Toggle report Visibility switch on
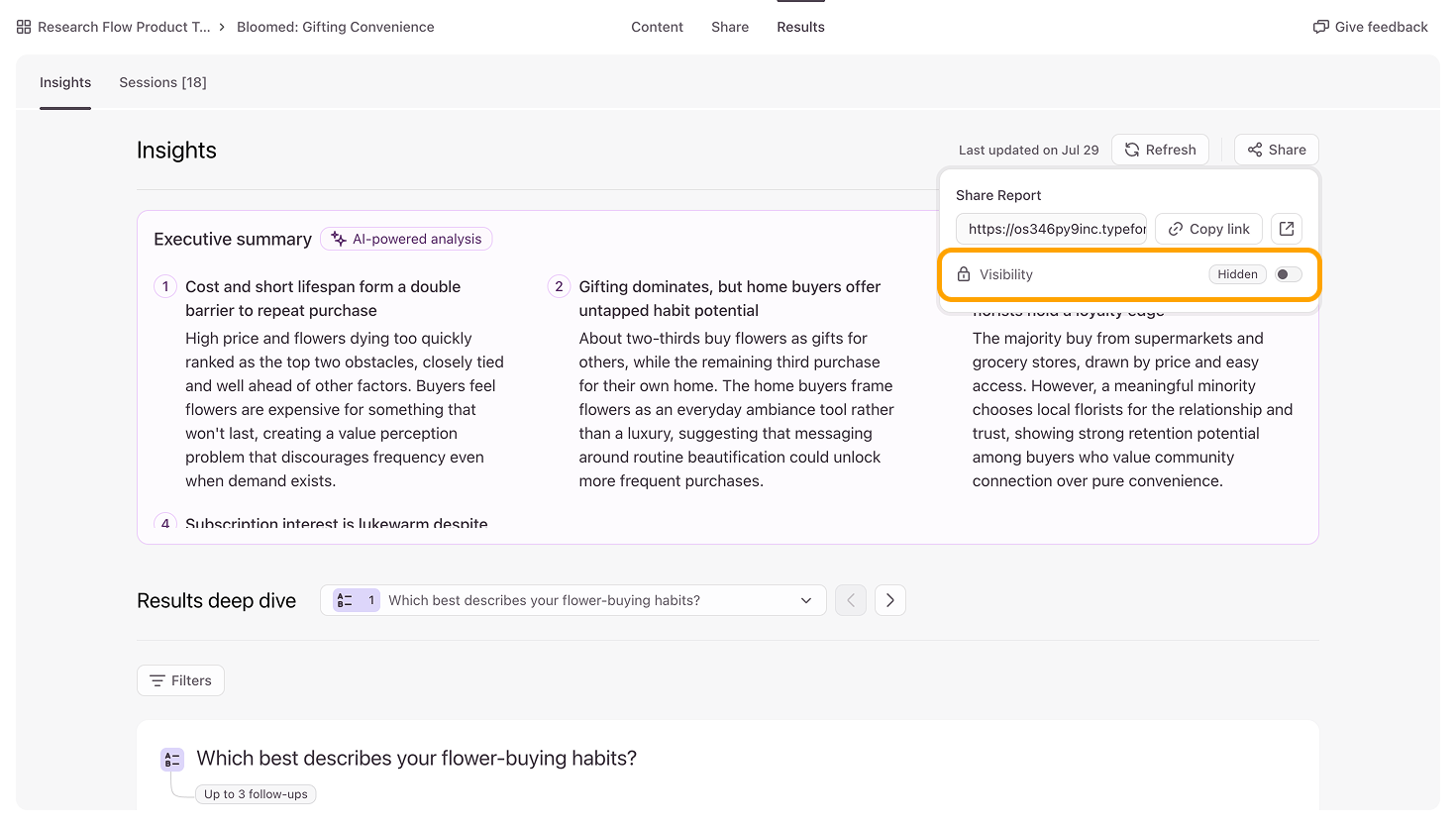Screen dimensions: 1456x826 1288,274
